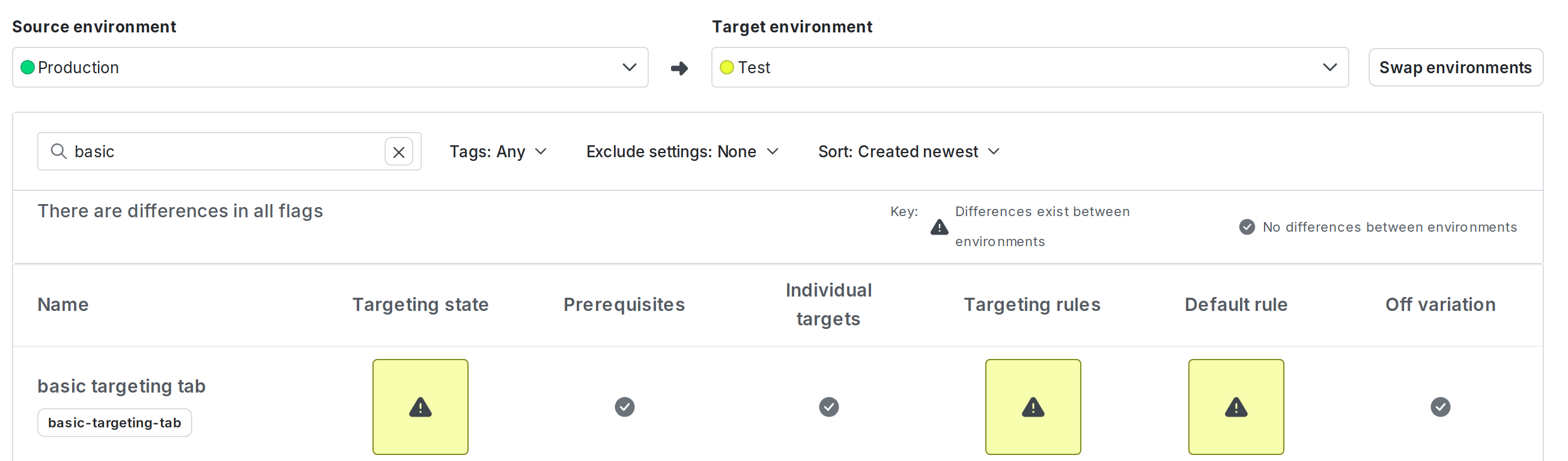Screen dimensions: 1568x461
Task: Click the green Production environment color dot
Action: pyautogui.click(x=28, y=67)
